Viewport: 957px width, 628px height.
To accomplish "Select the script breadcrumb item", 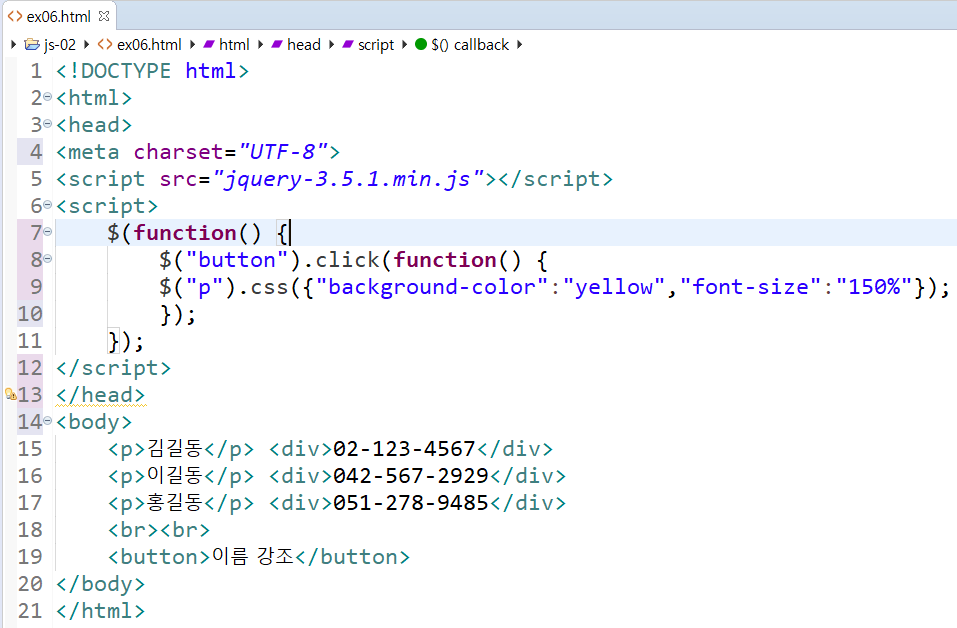I will pyautogui.click(x=376, y=45).
